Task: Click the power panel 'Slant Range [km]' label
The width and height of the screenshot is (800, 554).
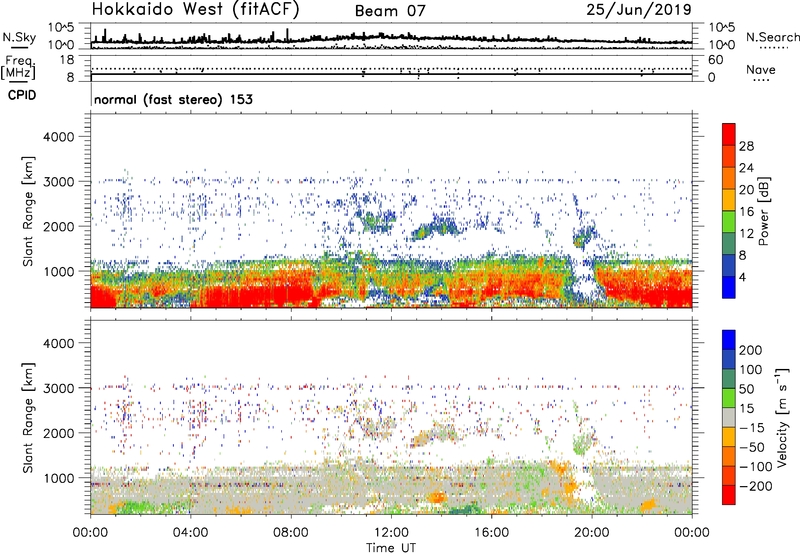Action: 28,211
